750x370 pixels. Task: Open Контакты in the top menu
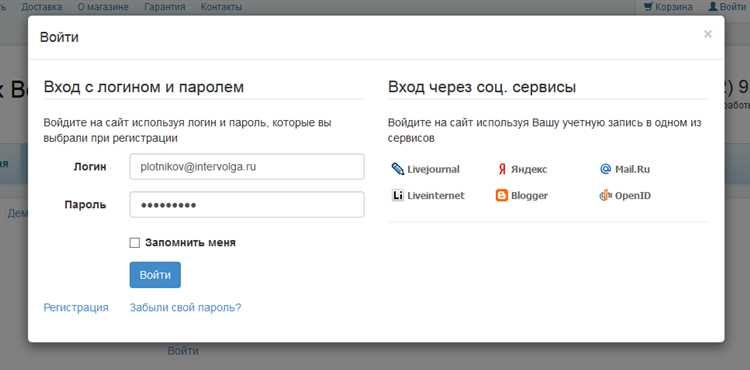point(221,7)
